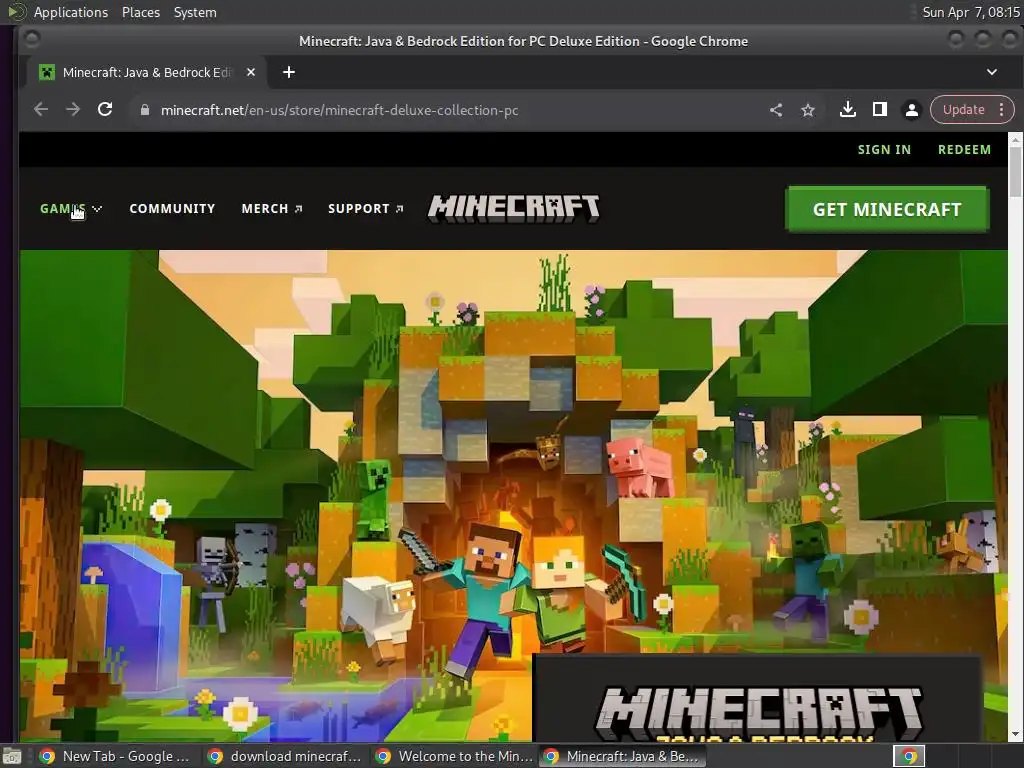The height and width of the screenshot is (768, 1024).
Task: Click the SIGN IN link
Action: (x=884, y=150)
